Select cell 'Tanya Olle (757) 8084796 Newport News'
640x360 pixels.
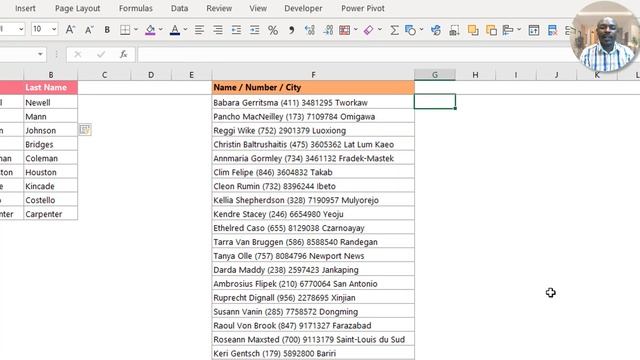coord(313,256)
